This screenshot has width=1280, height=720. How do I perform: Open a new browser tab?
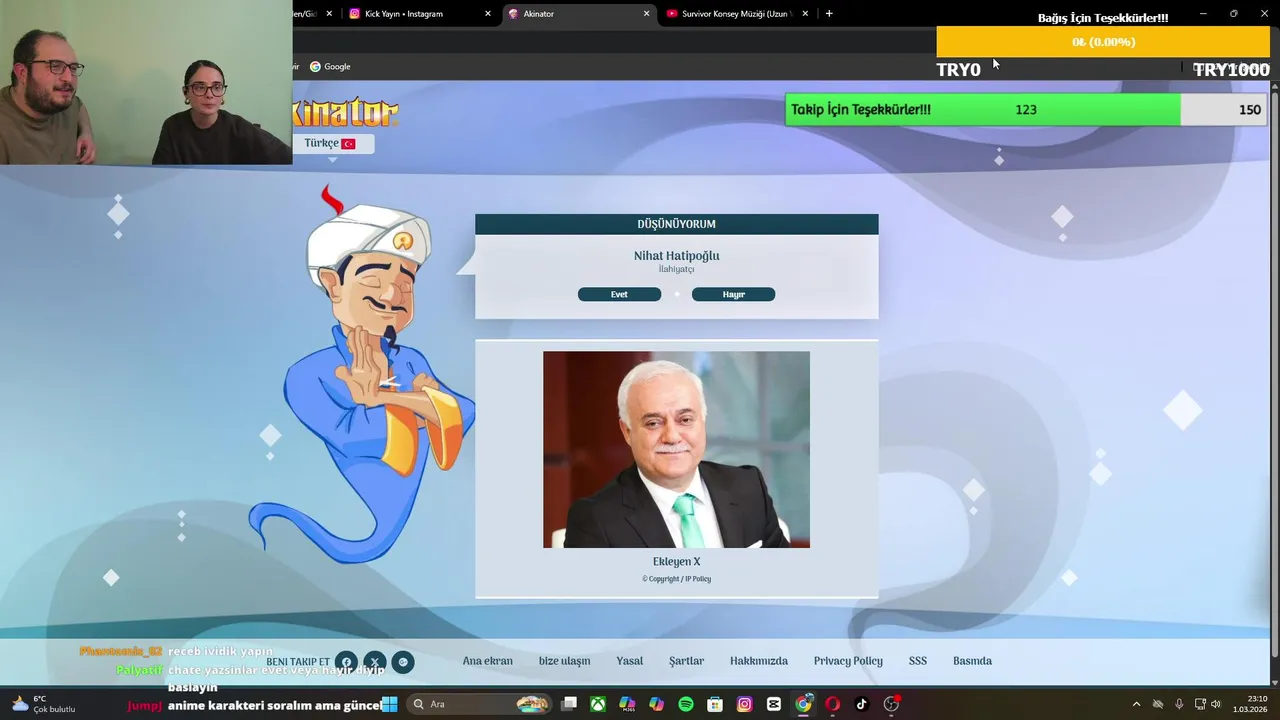click(829, 14)
